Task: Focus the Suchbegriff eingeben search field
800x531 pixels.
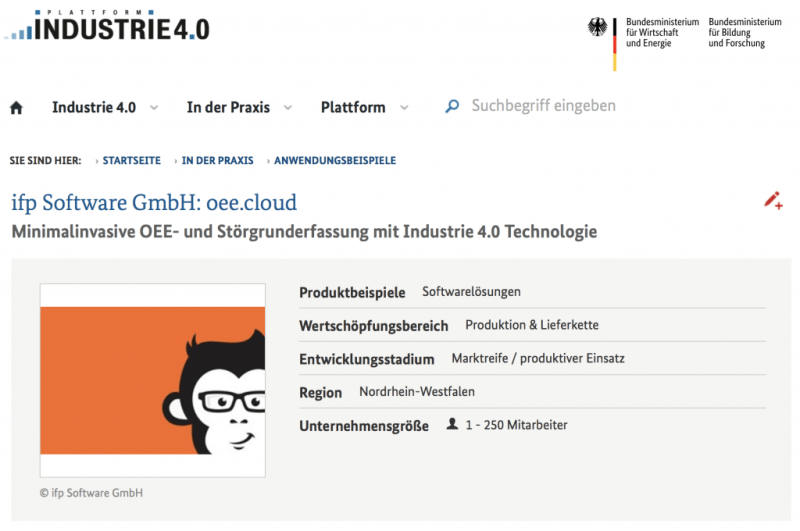Action: point(543,106)
